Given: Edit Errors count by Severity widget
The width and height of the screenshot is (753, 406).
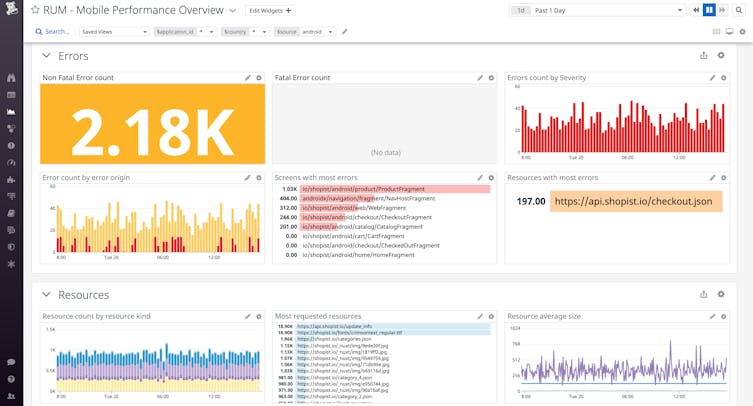Looking at the screenshot, I should click(712, 78).
